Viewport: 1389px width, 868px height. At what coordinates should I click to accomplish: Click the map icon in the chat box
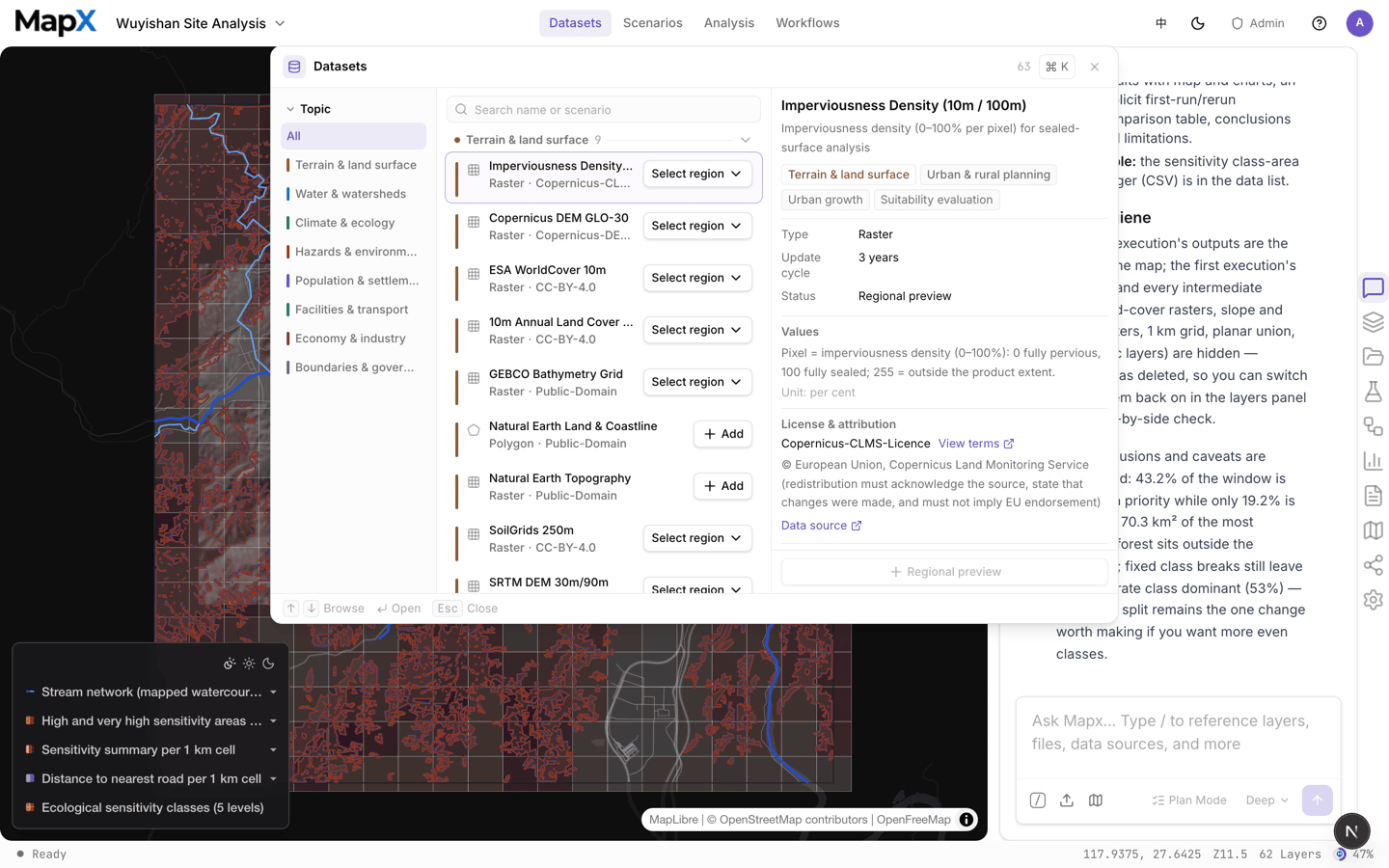coord(1096,800)
